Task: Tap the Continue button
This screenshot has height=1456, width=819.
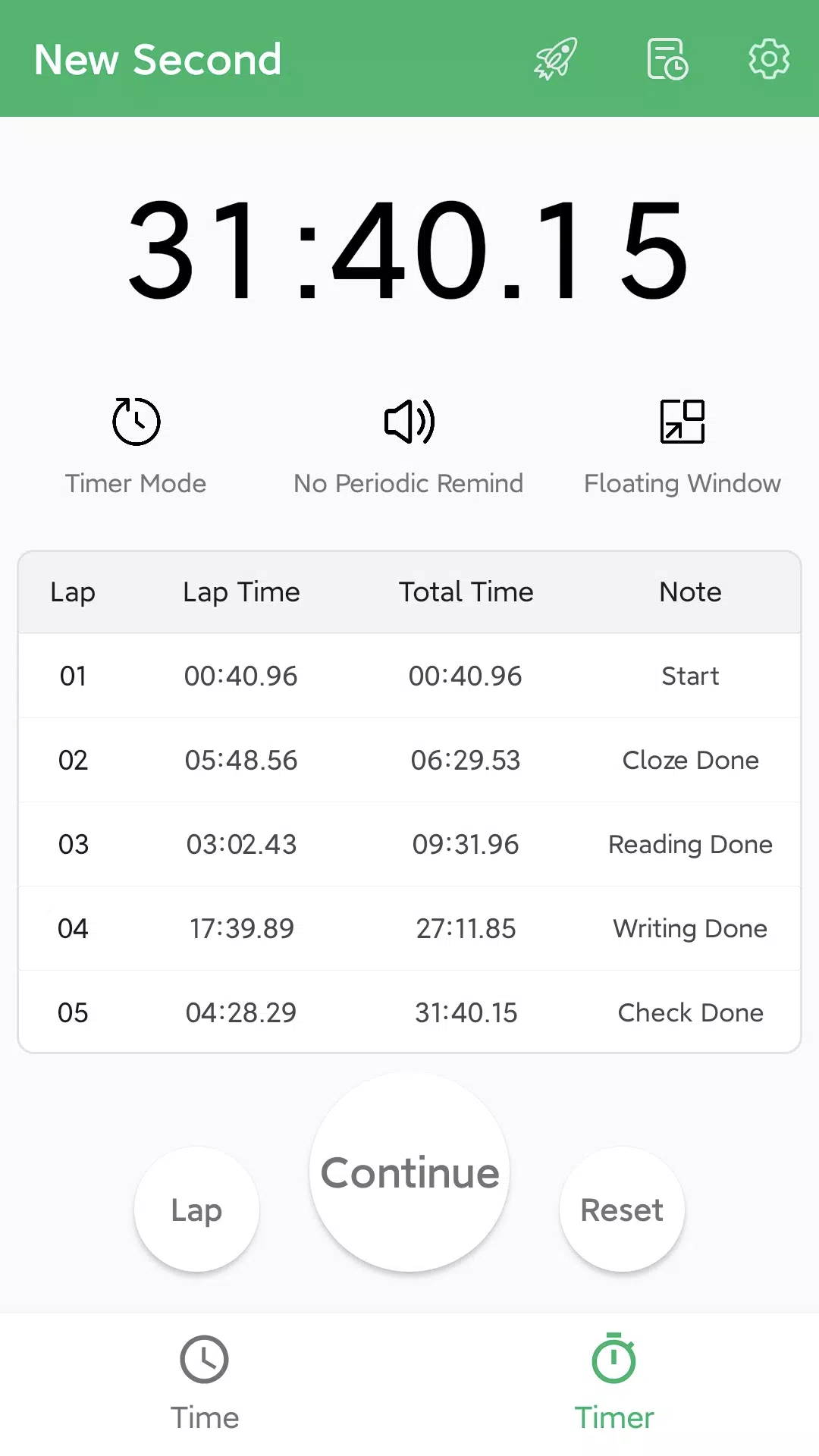Action: click(x=409, y=1172)
